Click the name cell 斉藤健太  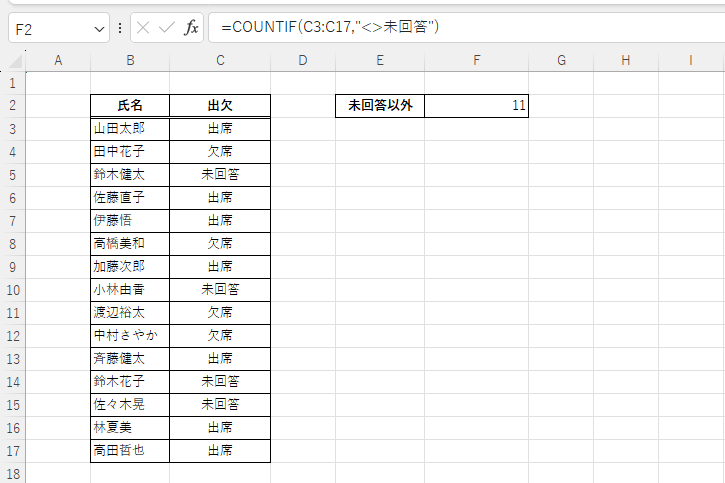[130, 359]
